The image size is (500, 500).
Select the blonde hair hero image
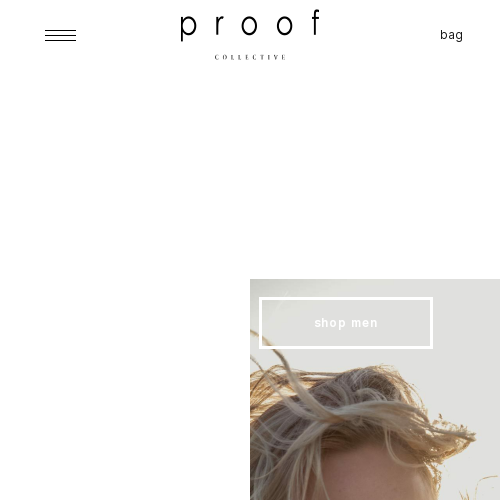[x=375, y=389]
